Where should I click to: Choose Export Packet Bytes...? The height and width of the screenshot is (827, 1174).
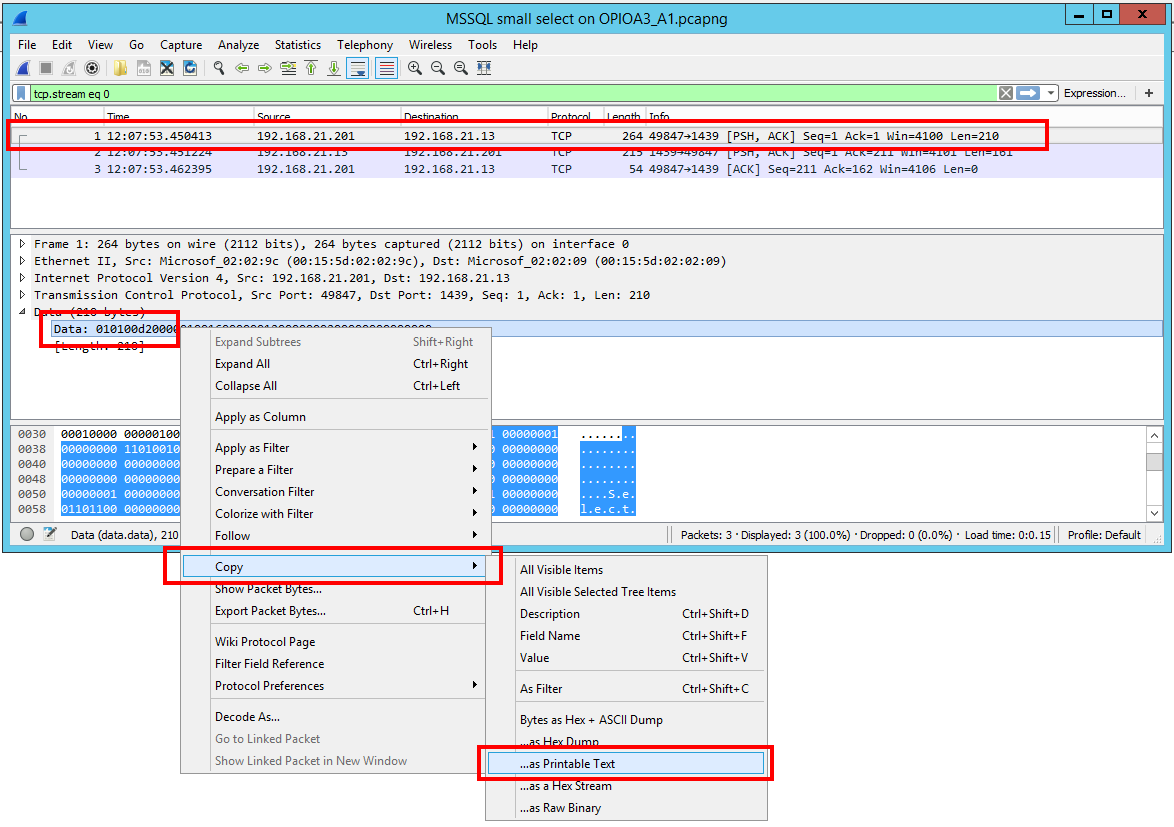coord(335,611)
